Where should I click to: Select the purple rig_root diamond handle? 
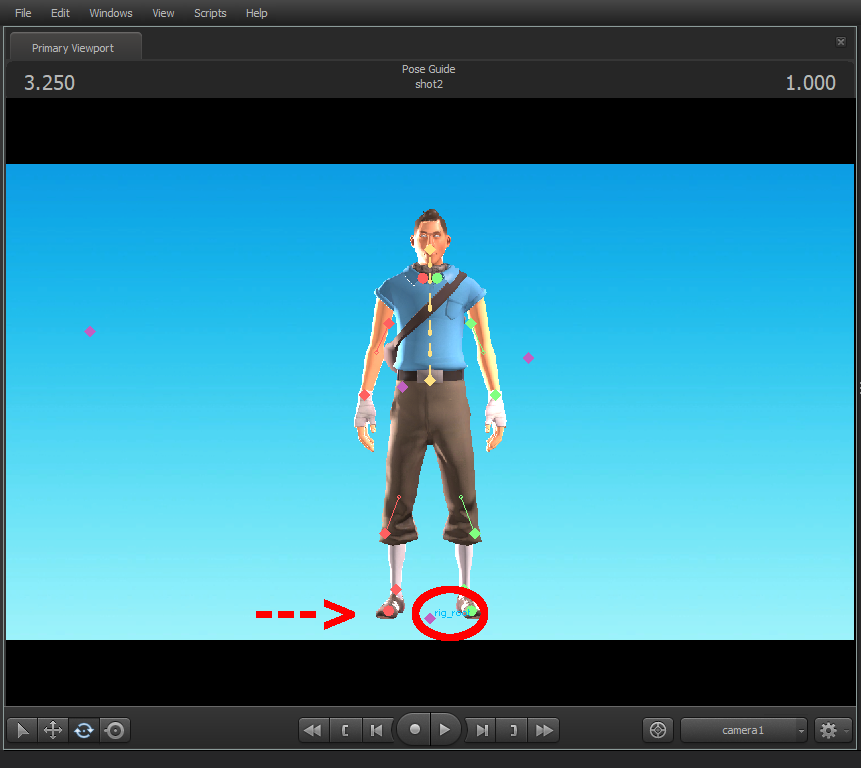pos(430,619)
